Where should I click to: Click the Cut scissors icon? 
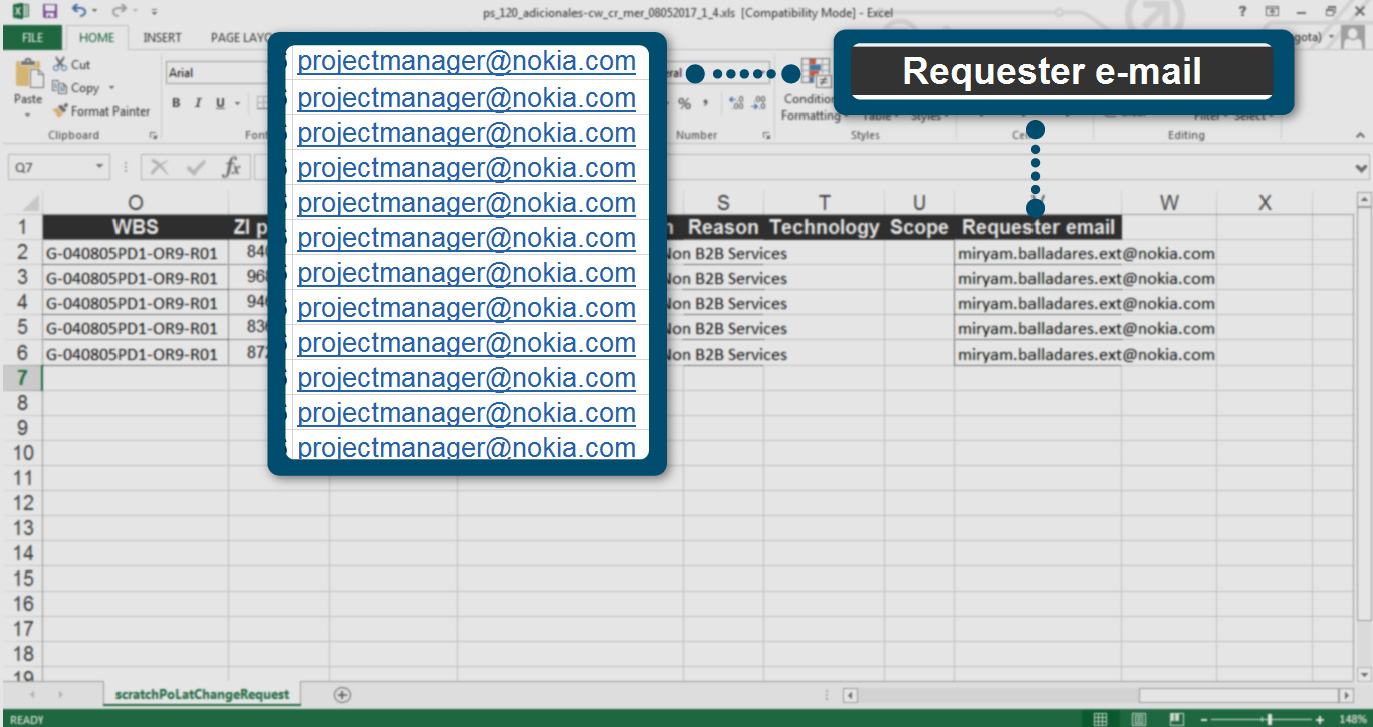click(59, 64)
